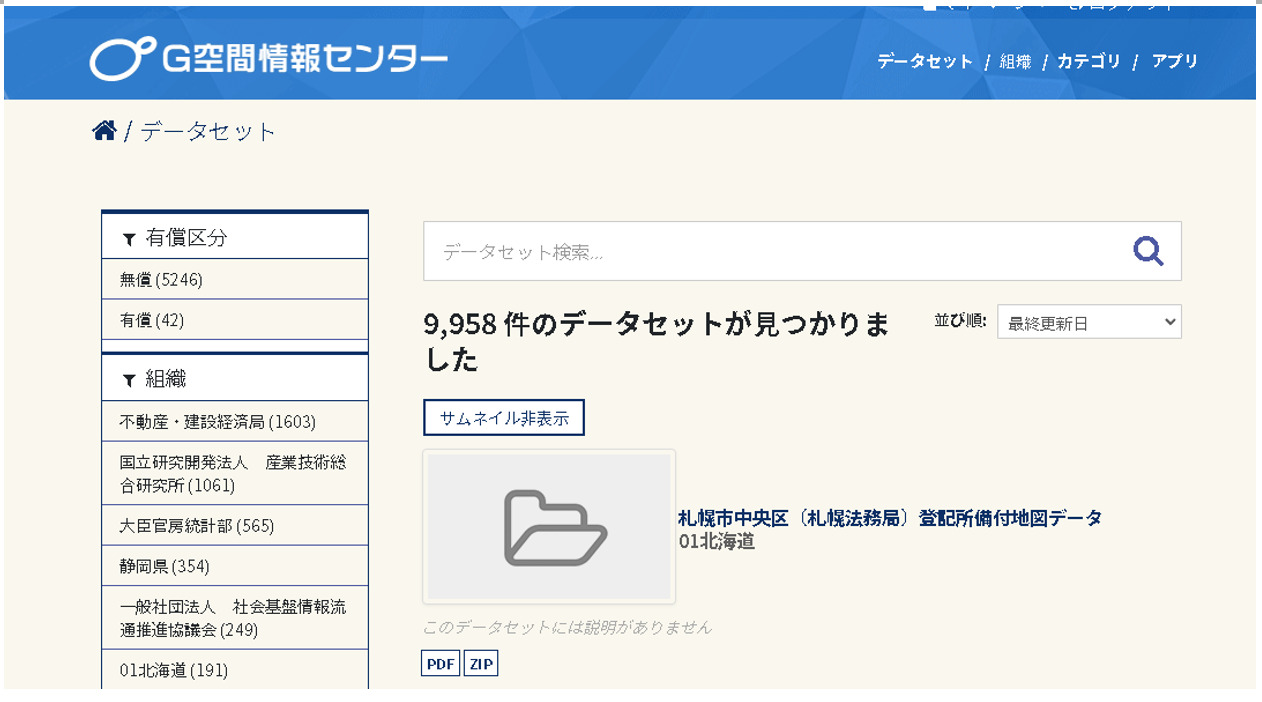Click the filter funnel icon beside 組織

pos(128,380)
